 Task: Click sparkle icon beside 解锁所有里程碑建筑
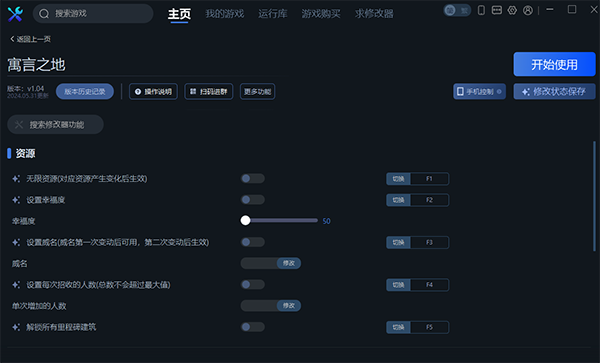point(16,327)
